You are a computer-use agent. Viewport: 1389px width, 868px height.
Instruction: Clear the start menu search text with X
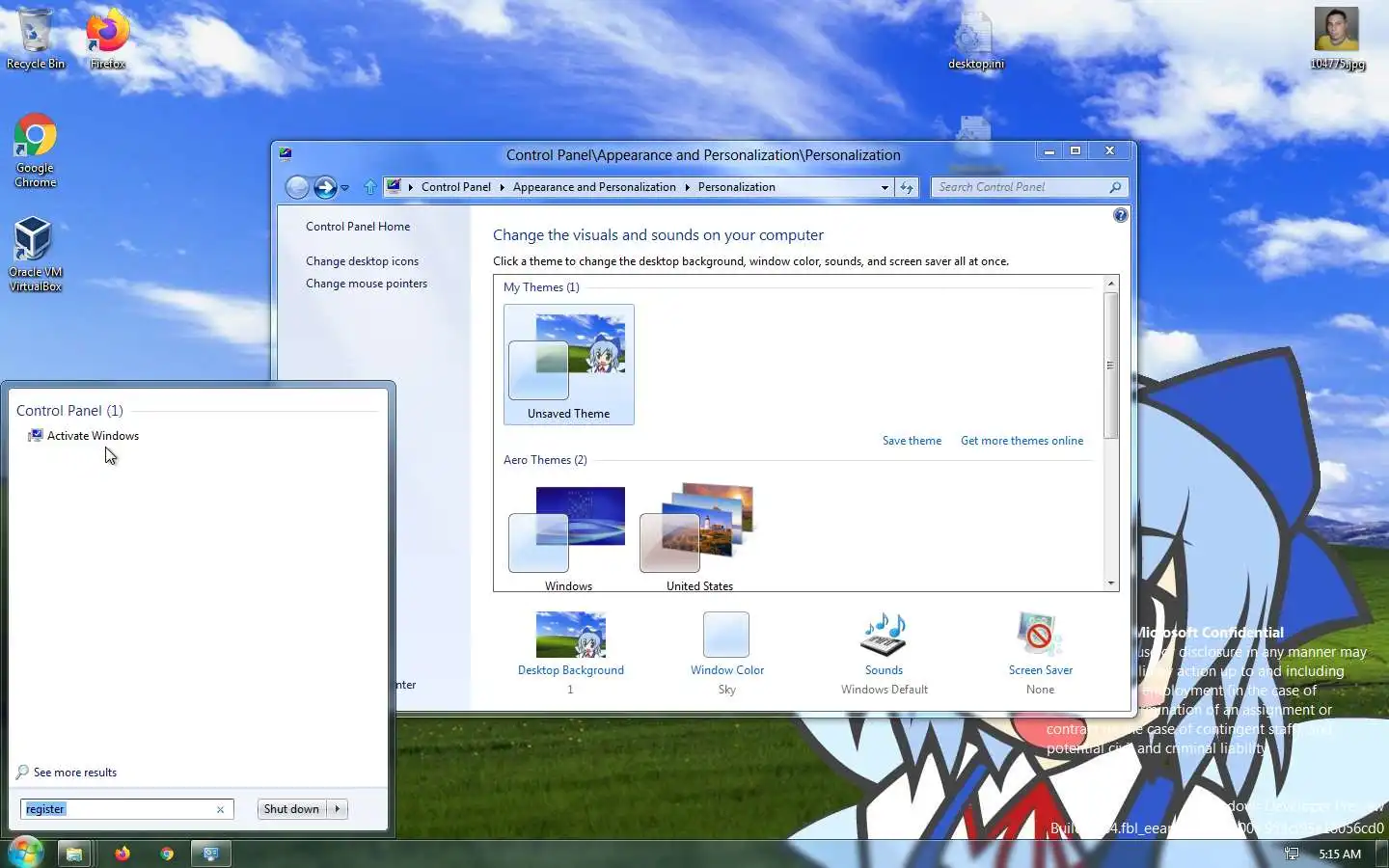pyautogui.click(x=220, y=809)
